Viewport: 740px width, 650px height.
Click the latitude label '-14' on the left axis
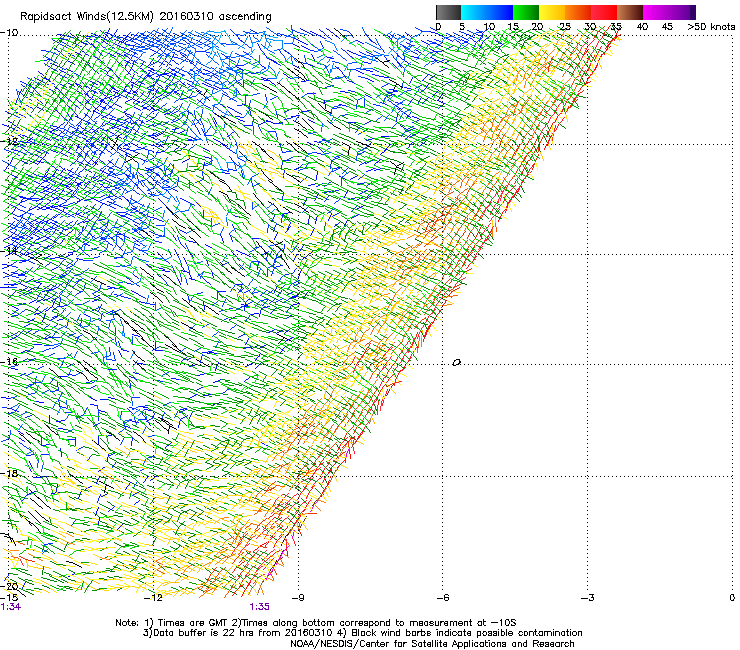(9, 251)
